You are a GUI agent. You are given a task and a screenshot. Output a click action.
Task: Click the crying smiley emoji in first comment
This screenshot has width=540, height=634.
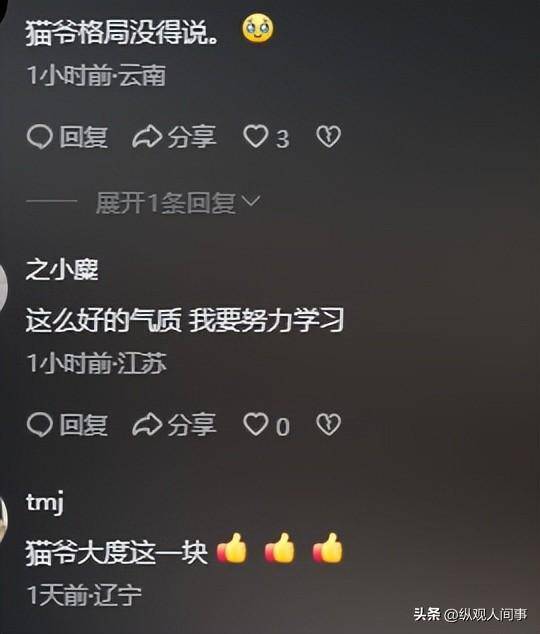[x=257, y=28]
